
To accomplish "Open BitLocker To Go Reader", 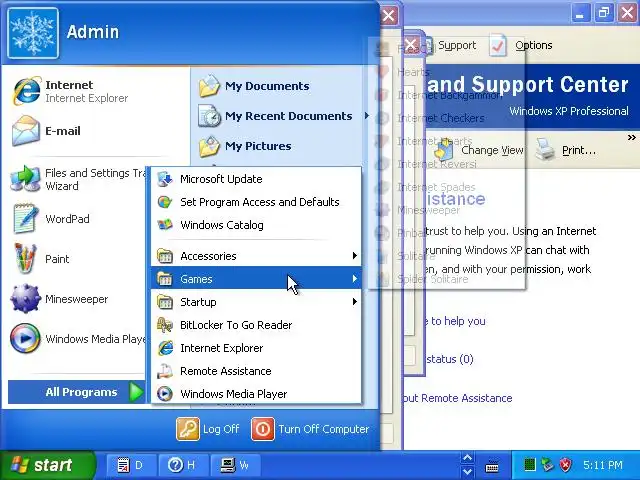I will (x=256, y=325).
